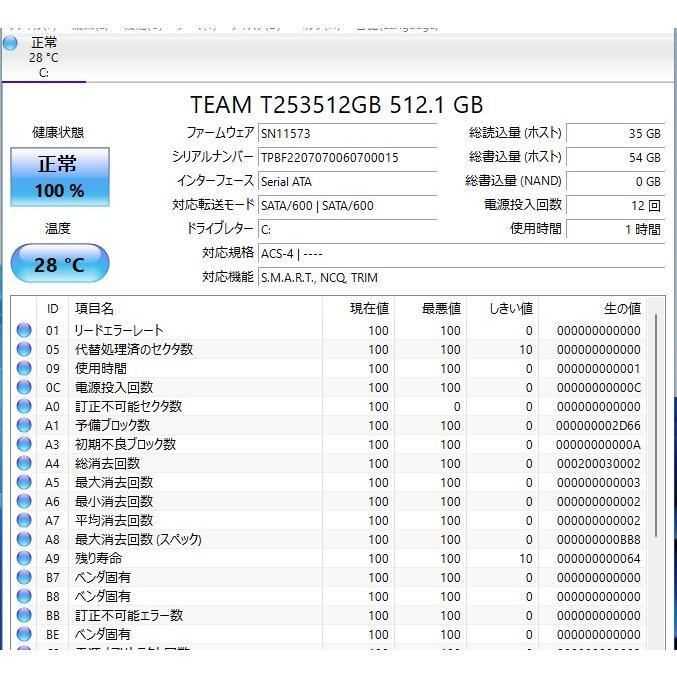Click the status icon for row A6 最小消去回数
Screen dimensions: 677x677
(24, 501)
